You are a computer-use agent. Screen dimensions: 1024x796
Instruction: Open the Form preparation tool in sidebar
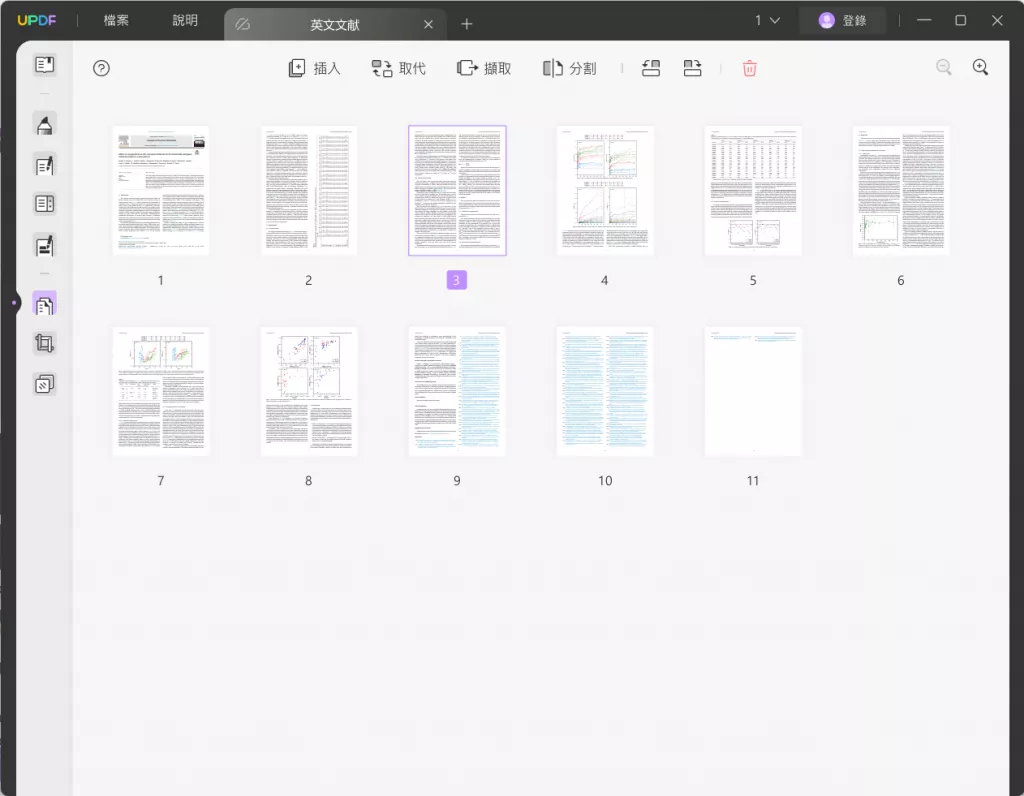click(44, 204)
